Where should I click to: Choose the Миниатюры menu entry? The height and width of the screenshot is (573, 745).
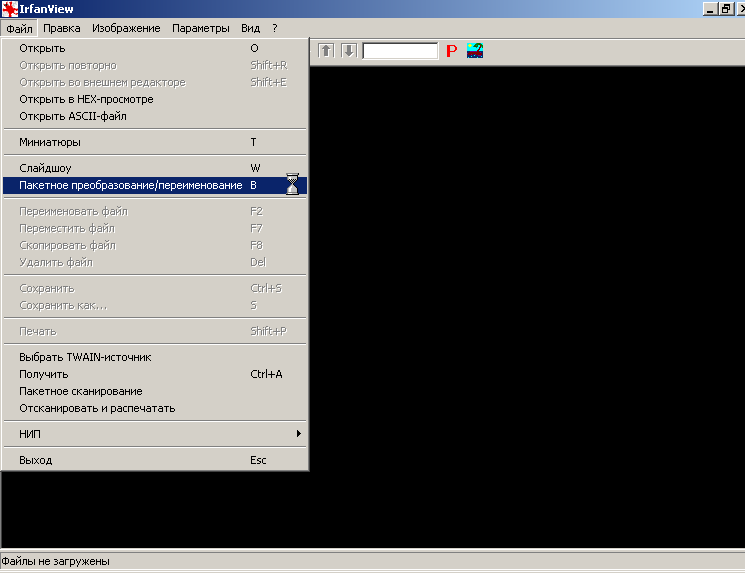(155, 142)
